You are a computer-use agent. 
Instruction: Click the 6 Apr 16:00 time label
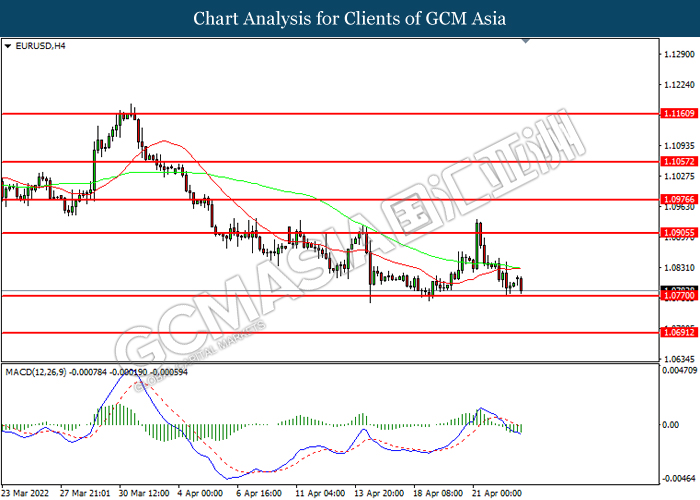coord(259,493)
